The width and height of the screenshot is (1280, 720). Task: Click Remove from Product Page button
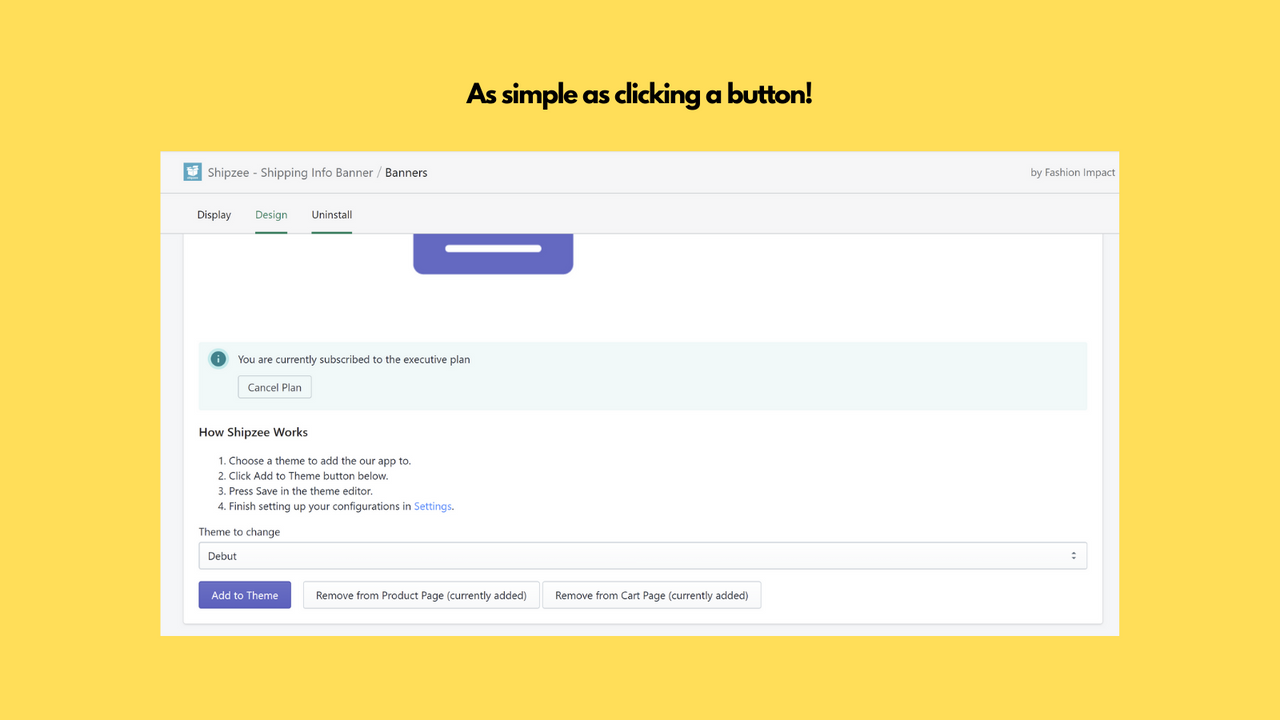click(x=421, y=594)
